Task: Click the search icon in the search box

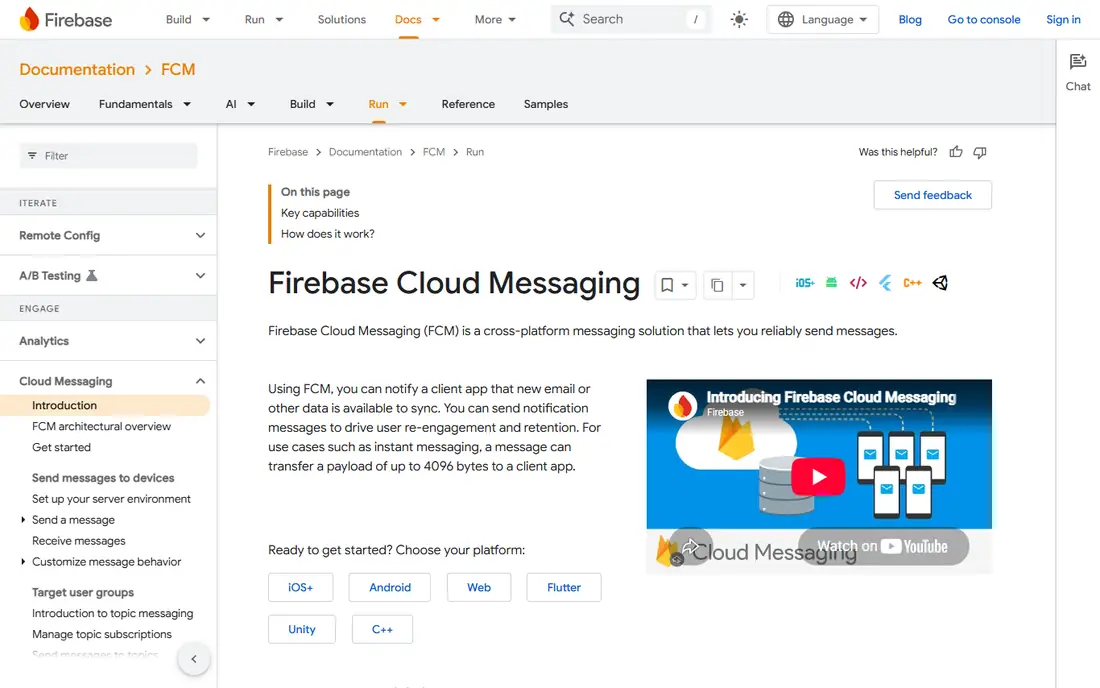Action: [567, 20]
